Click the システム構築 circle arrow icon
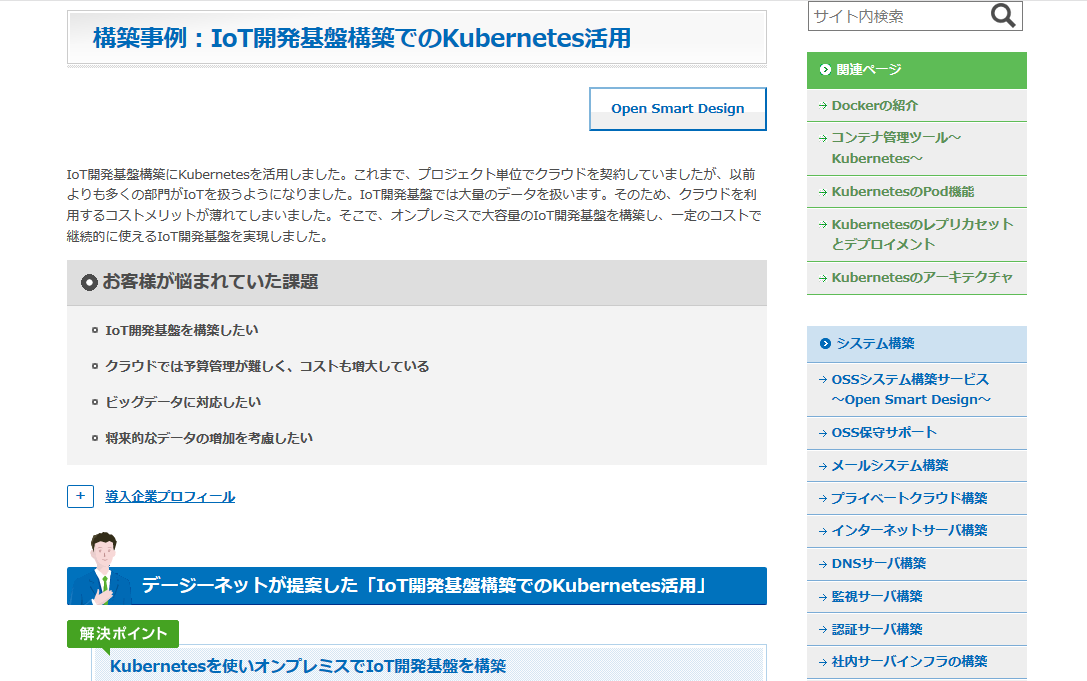The height and width of the screenshot is (681, 1087). click(824, 344)
